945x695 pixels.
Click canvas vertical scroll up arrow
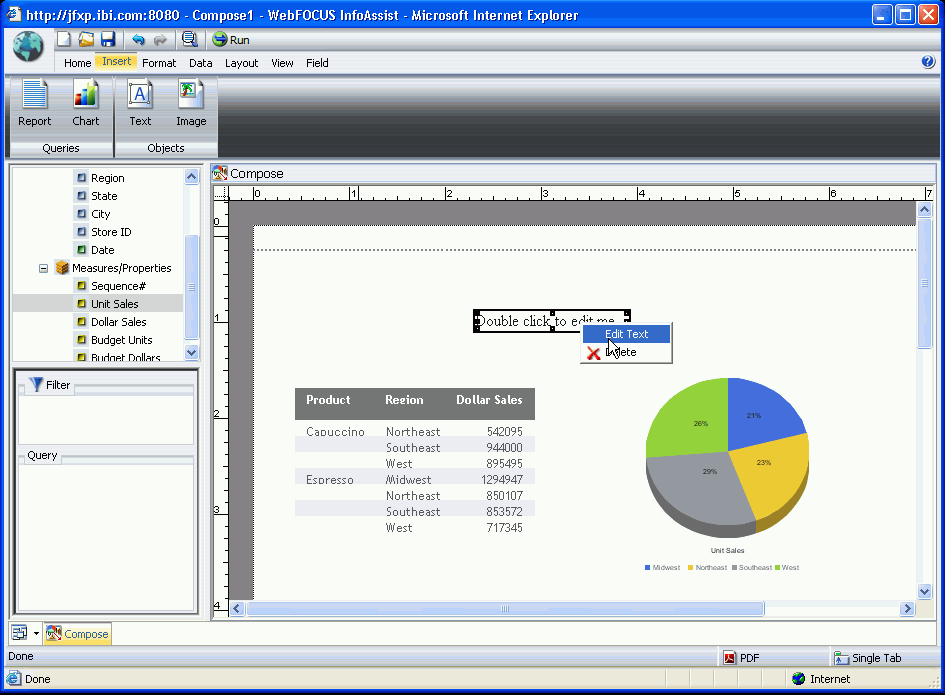[925, 209]
